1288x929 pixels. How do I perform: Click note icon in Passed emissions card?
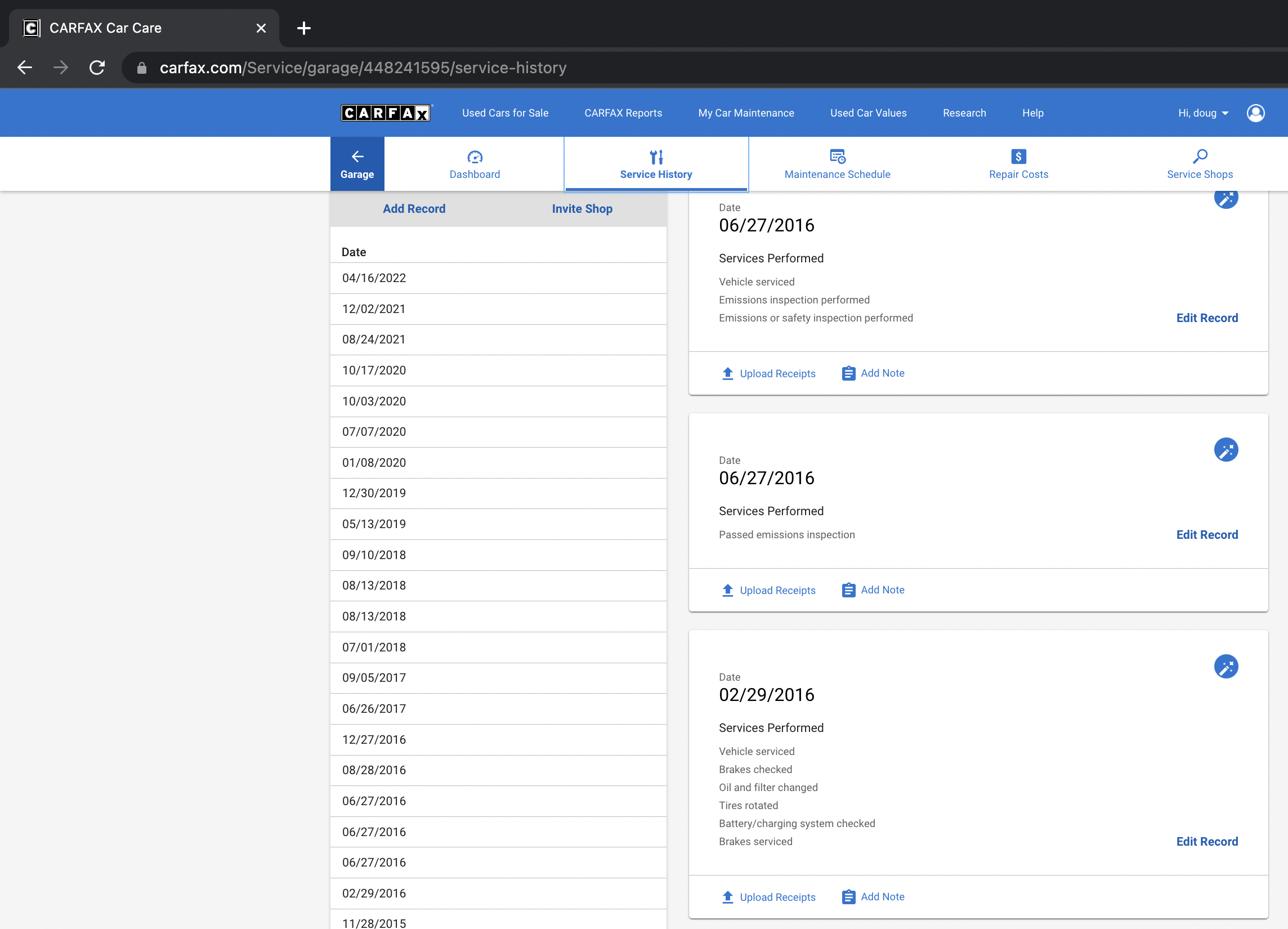point(848,590)
